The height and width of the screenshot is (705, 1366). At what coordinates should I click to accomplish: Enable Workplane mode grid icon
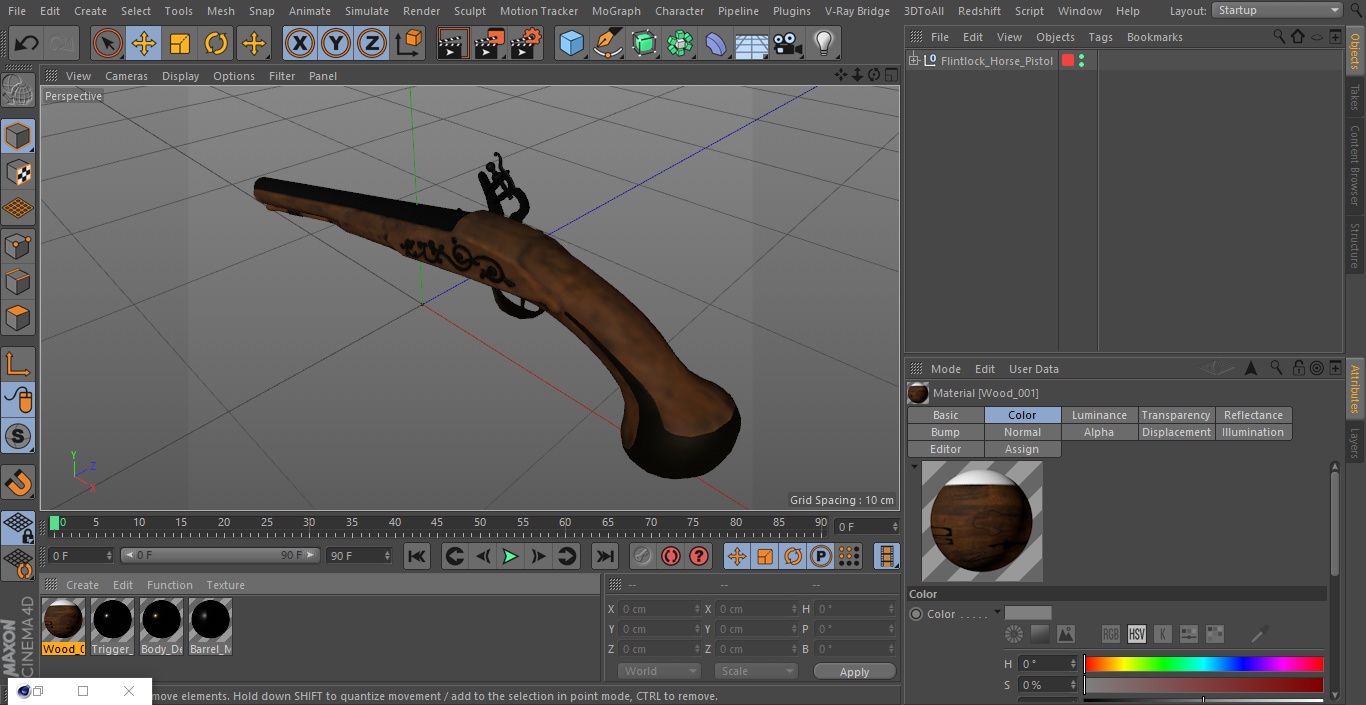coord(18,208)
